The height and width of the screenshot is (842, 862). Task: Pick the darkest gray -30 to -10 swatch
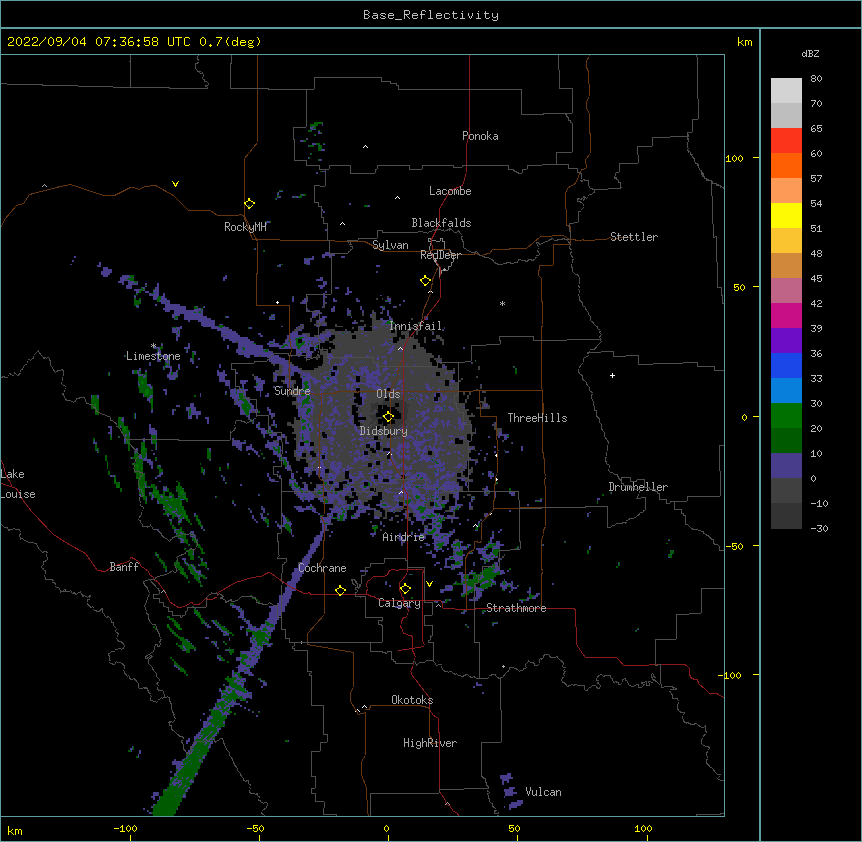[x=786, y=516]
